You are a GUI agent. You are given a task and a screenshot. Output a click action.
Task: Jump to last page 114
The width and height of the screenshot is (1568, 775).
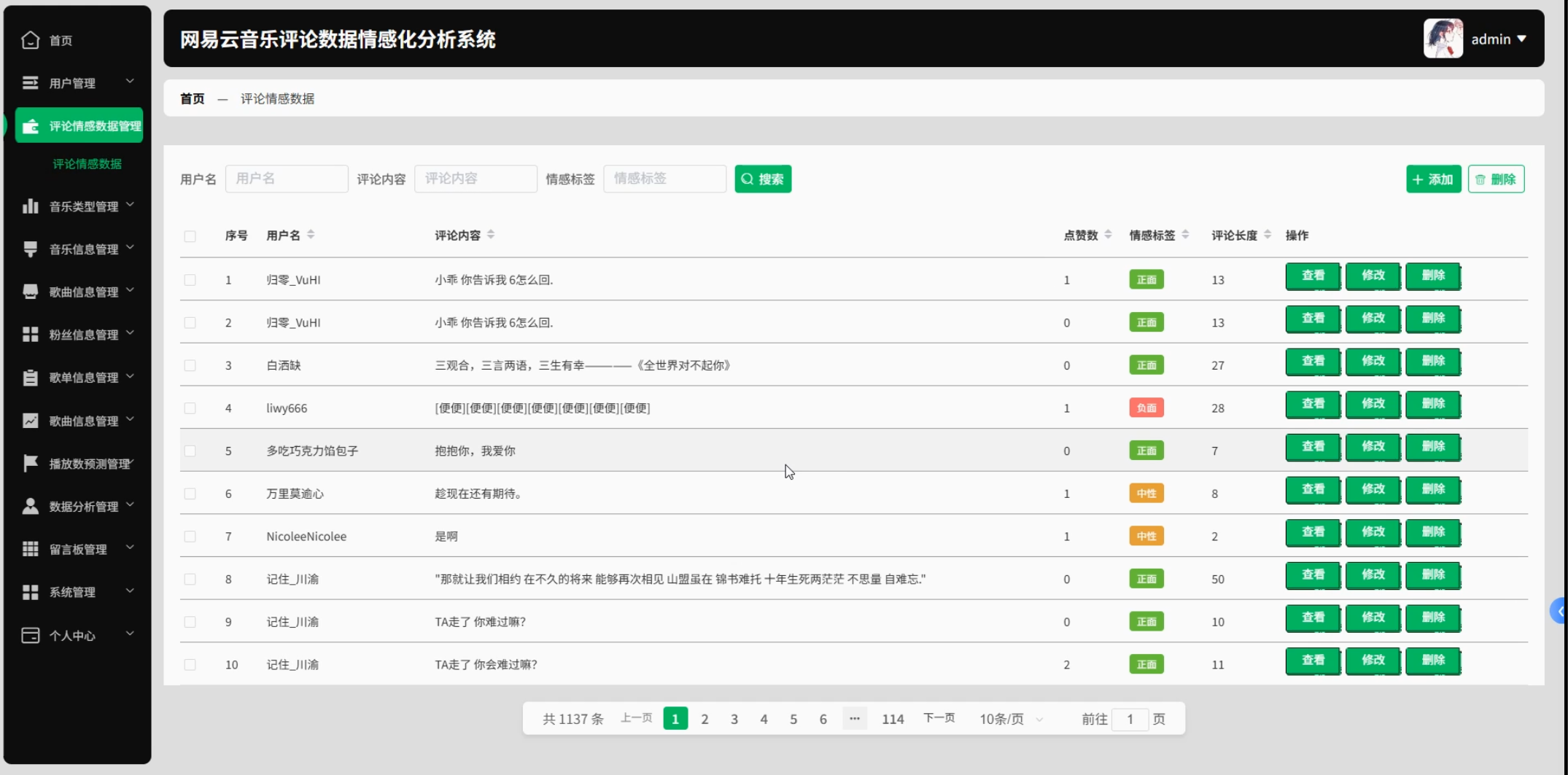pyautogui.click(x=893, y=719)
